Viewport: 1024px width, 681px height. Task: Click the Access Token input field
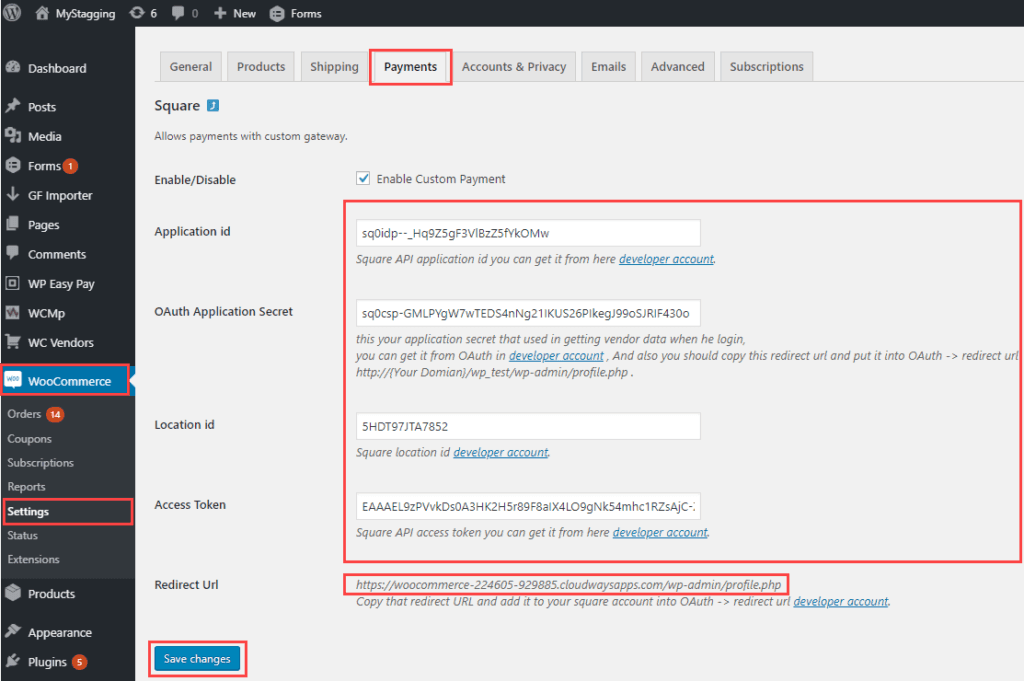(528, 507)
